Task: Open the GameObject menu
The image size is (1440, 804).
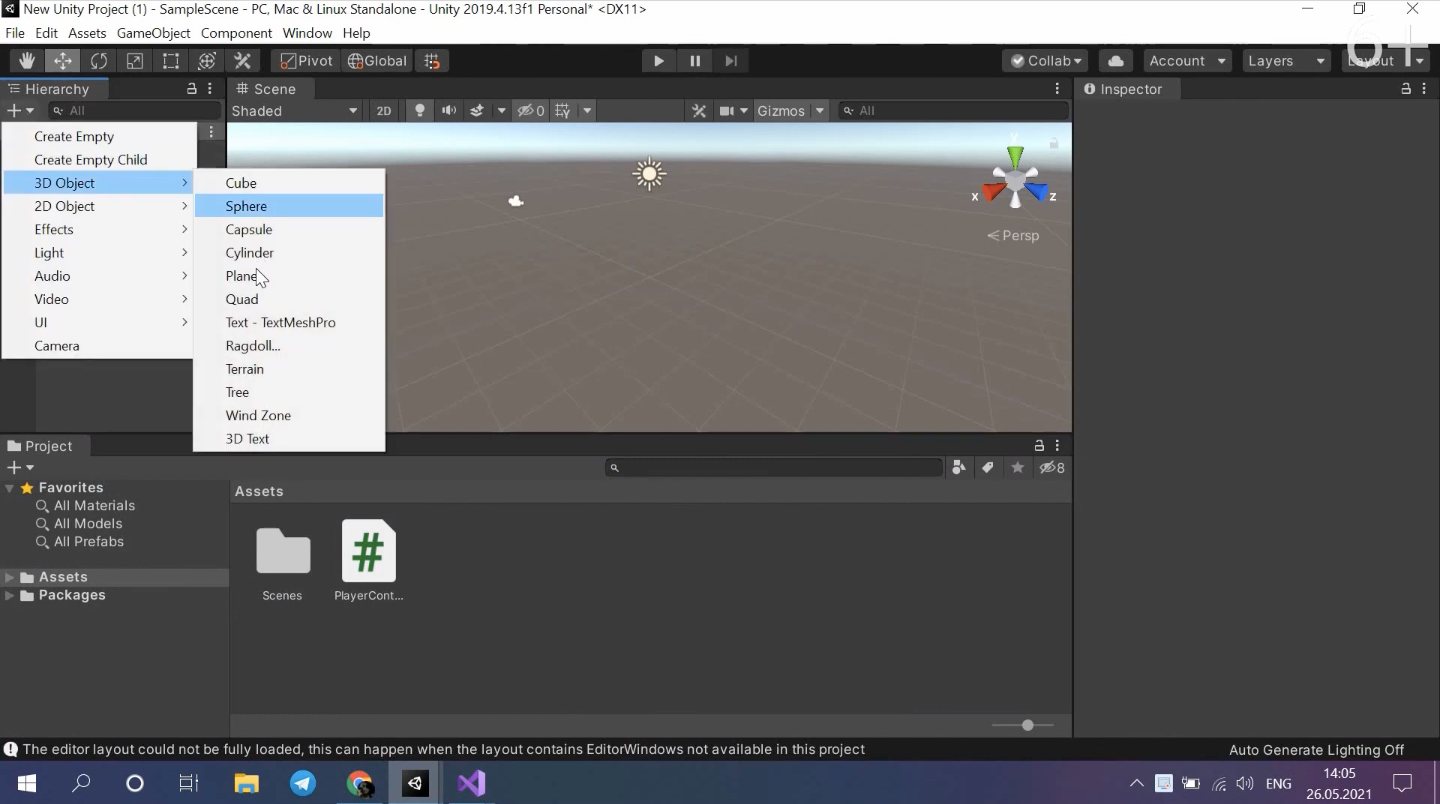Action: pos(153,33)
